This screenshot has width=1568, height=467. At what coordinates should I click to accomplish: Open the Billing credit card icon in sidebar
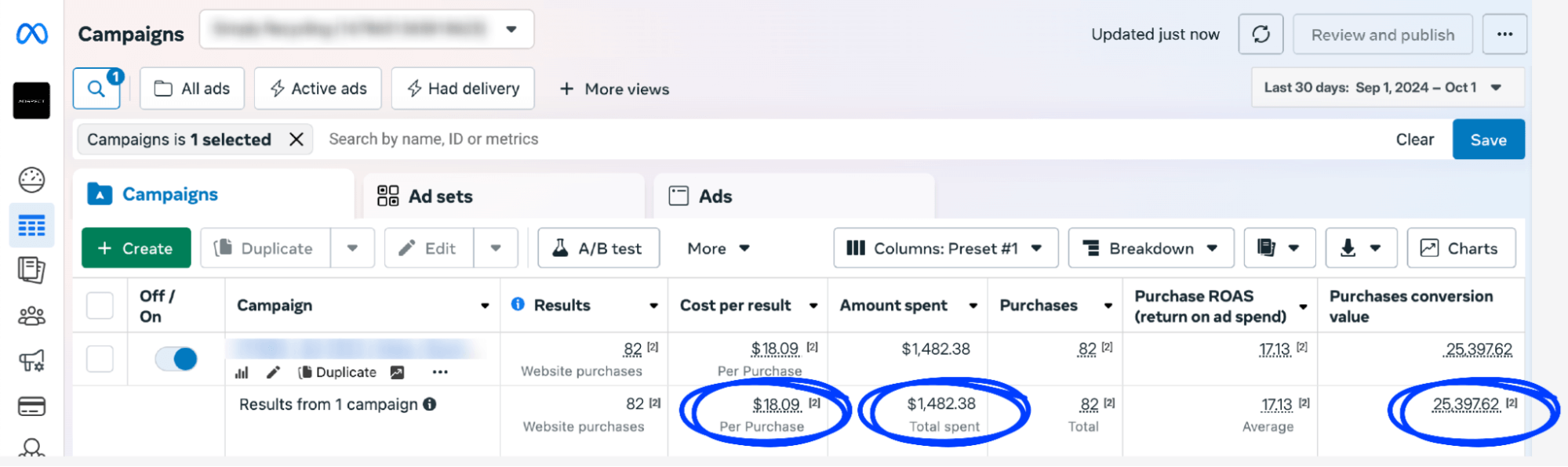coord(31,406)
